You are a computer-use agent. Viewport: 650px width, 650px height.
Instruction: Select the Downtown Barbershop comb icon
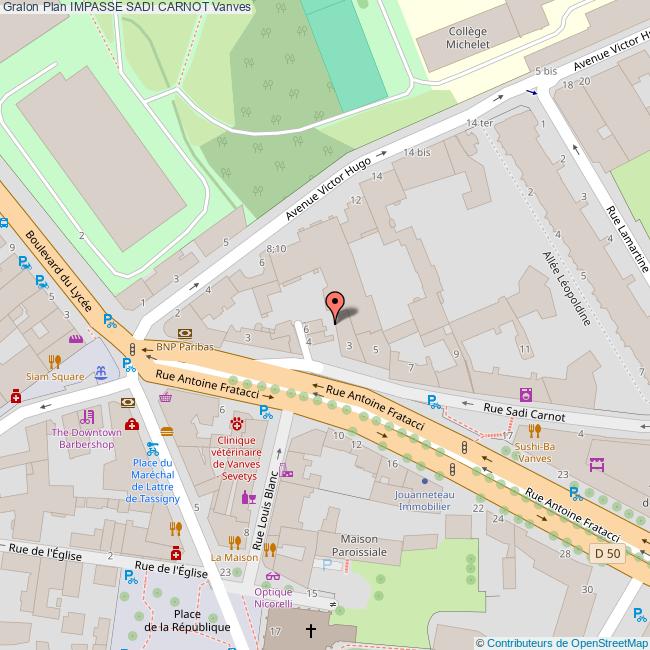coord(87,417)
